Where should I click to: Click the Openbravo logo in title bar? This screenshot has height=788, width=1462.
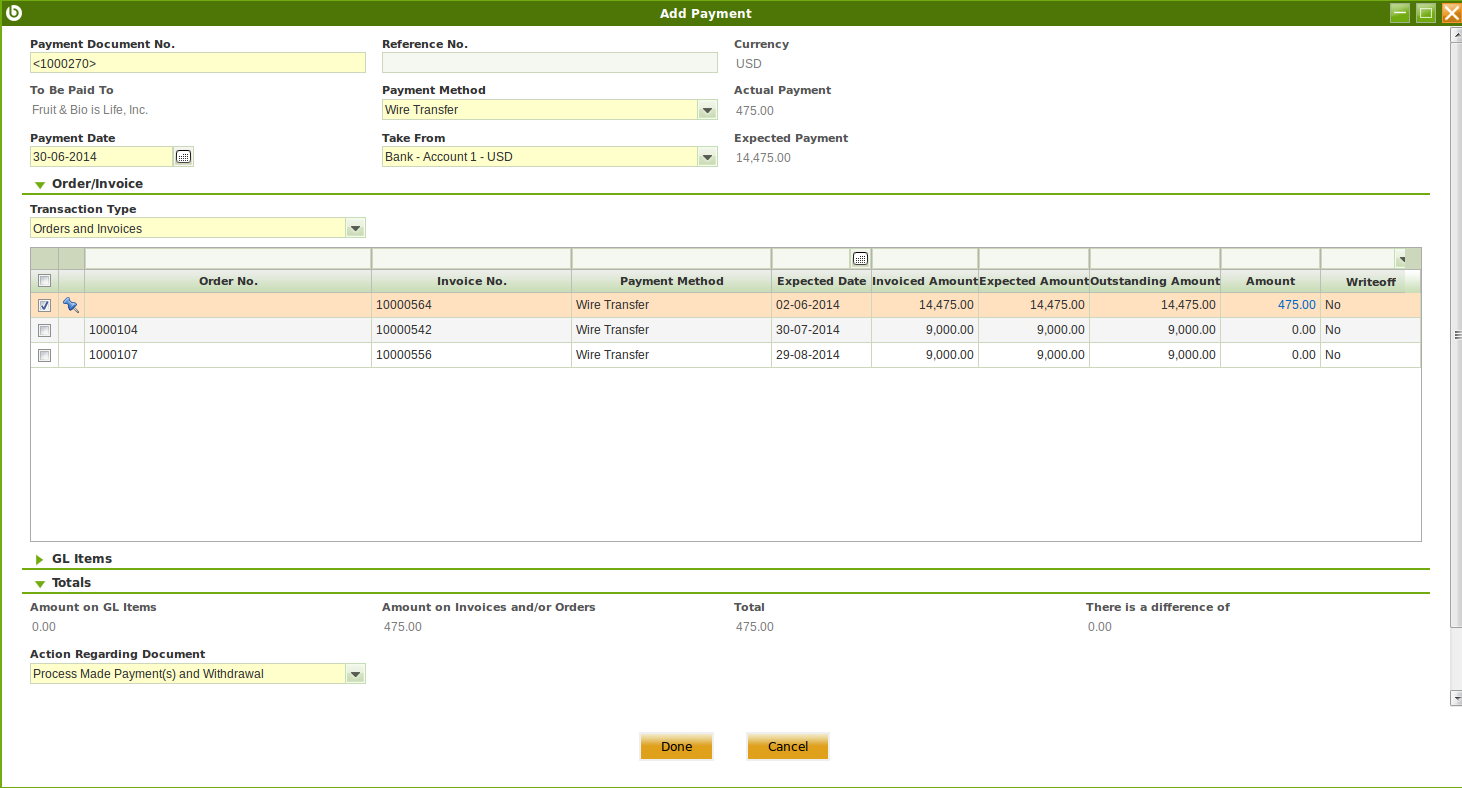point(14,13)
